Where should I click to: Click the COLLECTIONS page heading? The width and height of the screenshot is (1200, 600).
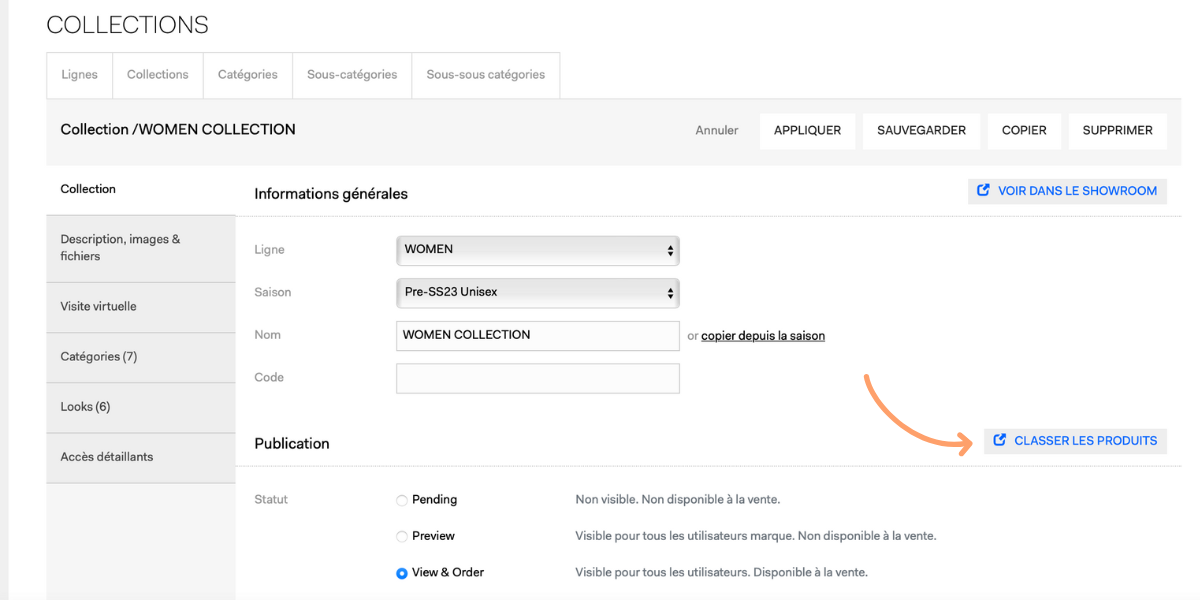(x=128, y=25)
